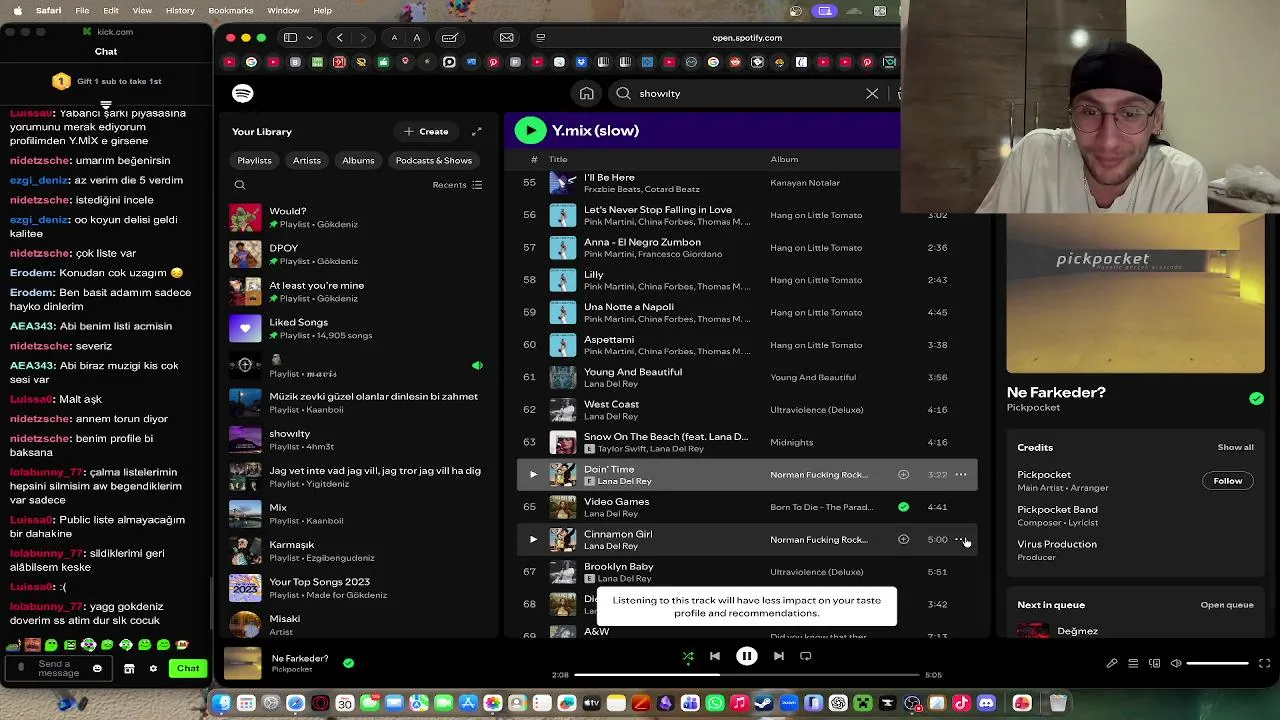Seek within the song progress bar
Image resolution: width=1280 pixels, height=720 pixels.
(x=746, y=675)
